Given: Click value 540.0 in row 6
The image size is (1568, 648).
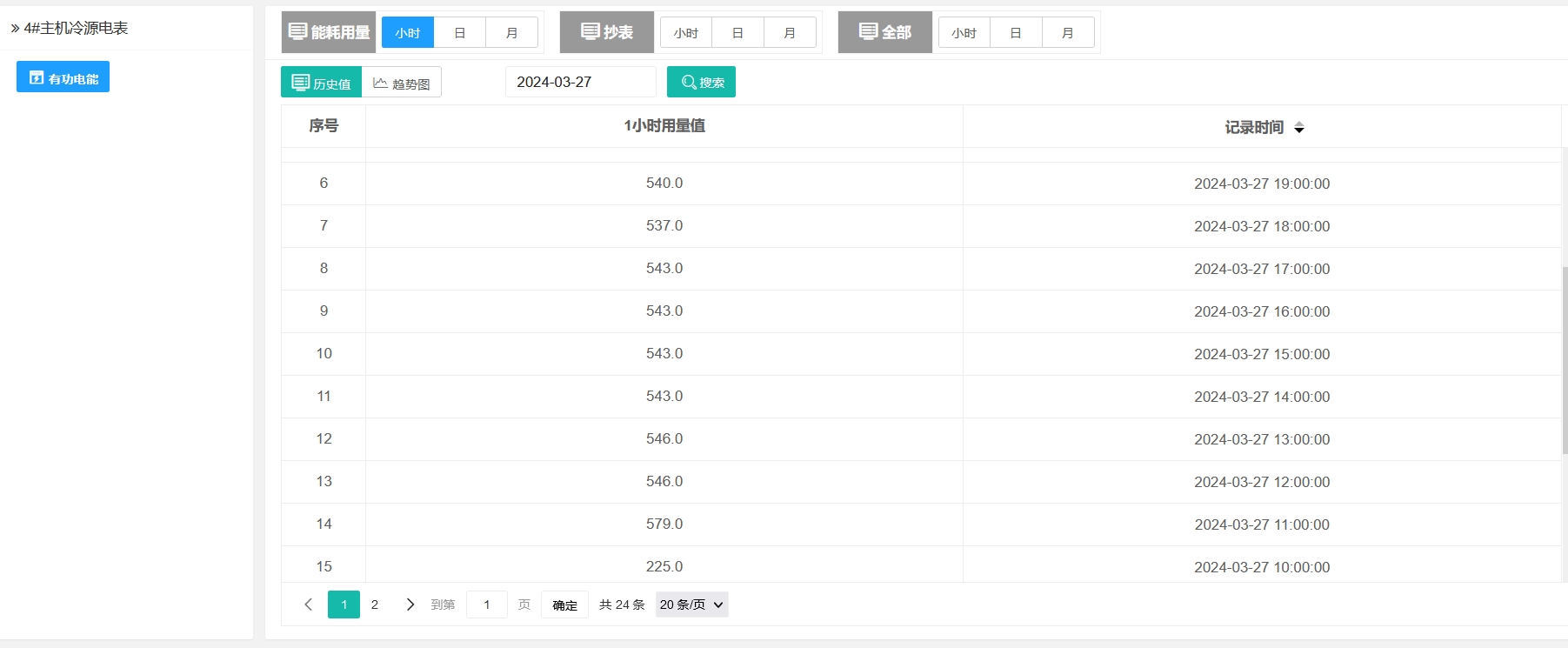Looking at the screenshot, I should (x=664, y=184).
